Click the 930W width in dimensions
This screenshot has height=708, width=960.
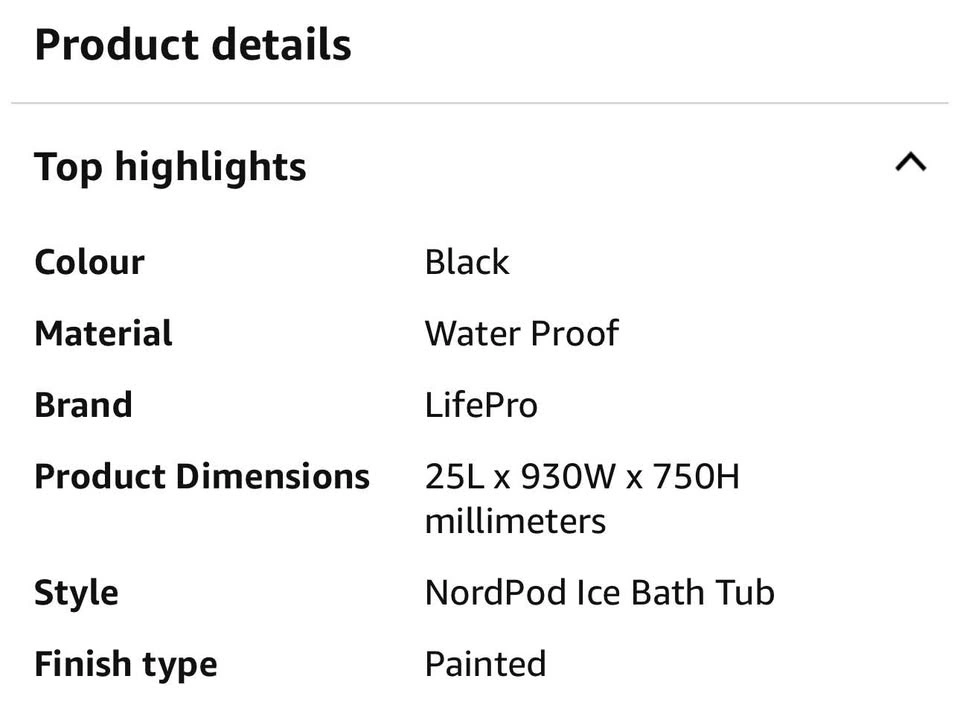tap(564, 476)
